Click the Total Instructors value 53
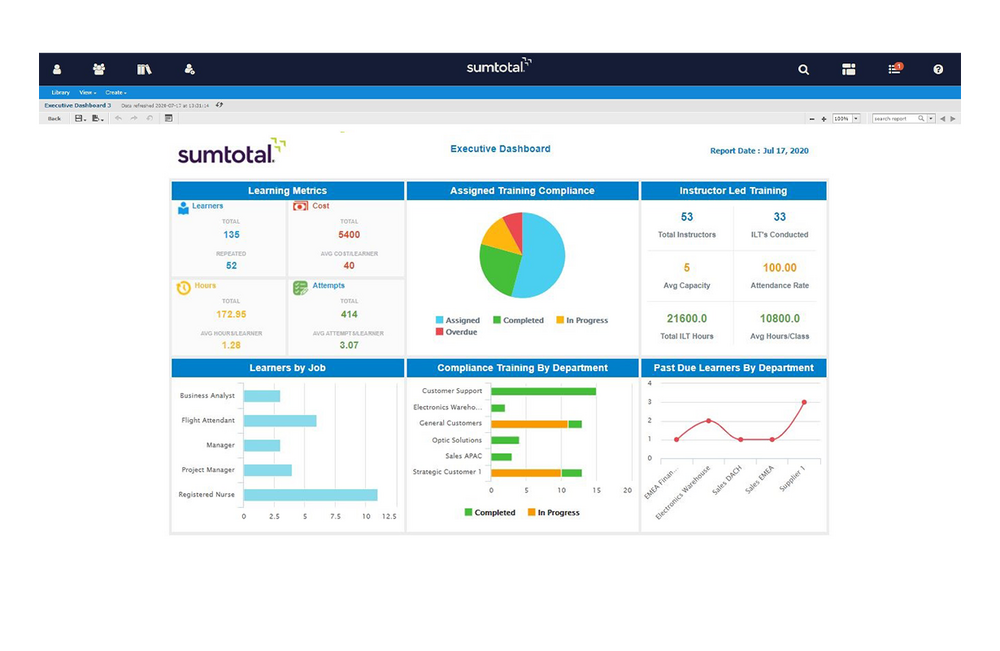The height and width of the screenshot is (651, 1000). [687, 217]
